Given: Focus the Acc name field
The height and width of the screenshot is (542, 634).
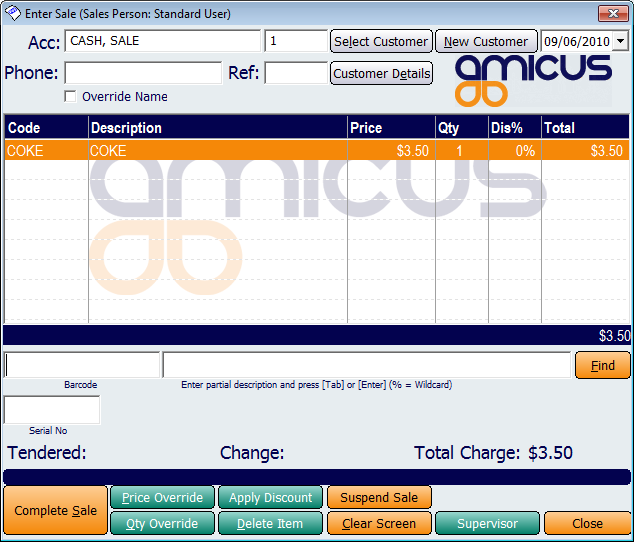Looking at the screenshot, I should pyautogui.click(x=163, y=41).
